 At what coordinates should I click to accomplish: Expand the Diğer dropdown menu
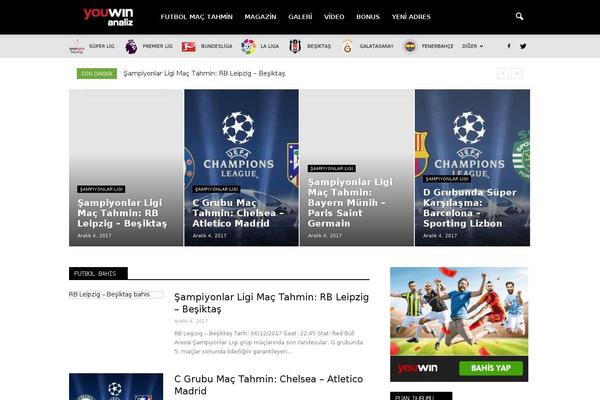click(x=472, y=46)
